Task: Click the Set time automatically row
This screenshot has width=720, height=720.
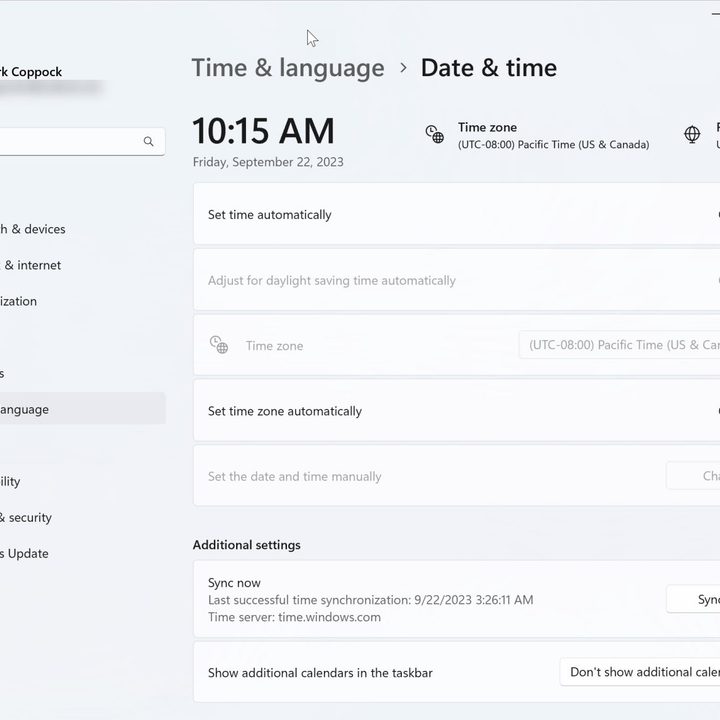Action: pyautogui.click(x=456, y=214)
